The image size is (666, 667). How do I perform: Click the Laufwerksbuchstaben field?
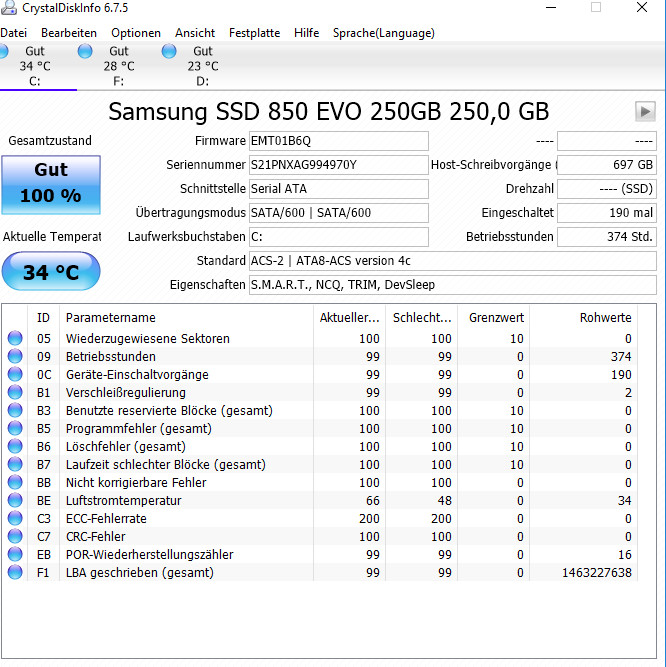[339, 237]
